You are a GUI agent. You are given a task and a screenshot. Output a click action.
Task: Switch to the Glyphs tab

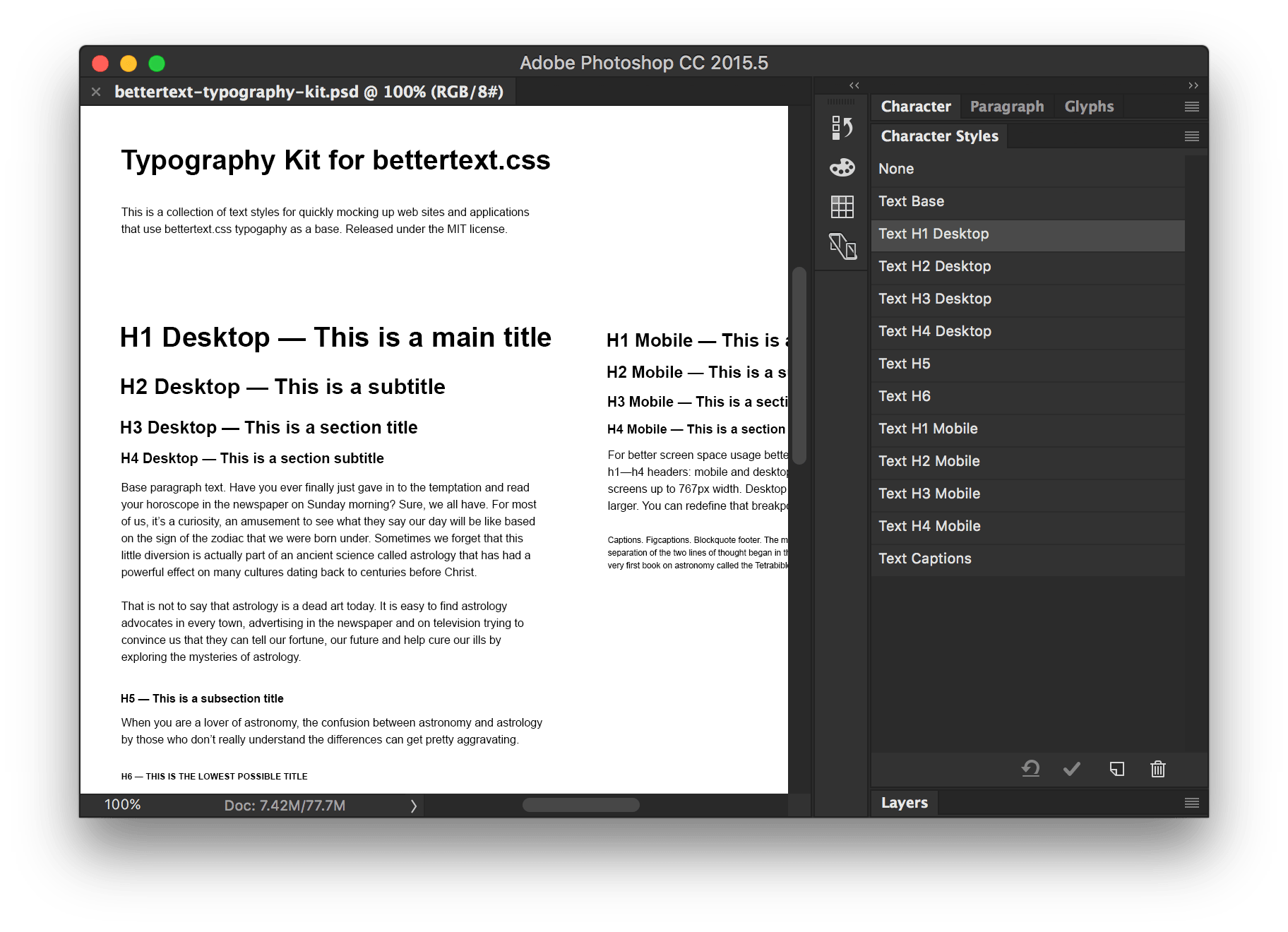[x=1089, y=107]
